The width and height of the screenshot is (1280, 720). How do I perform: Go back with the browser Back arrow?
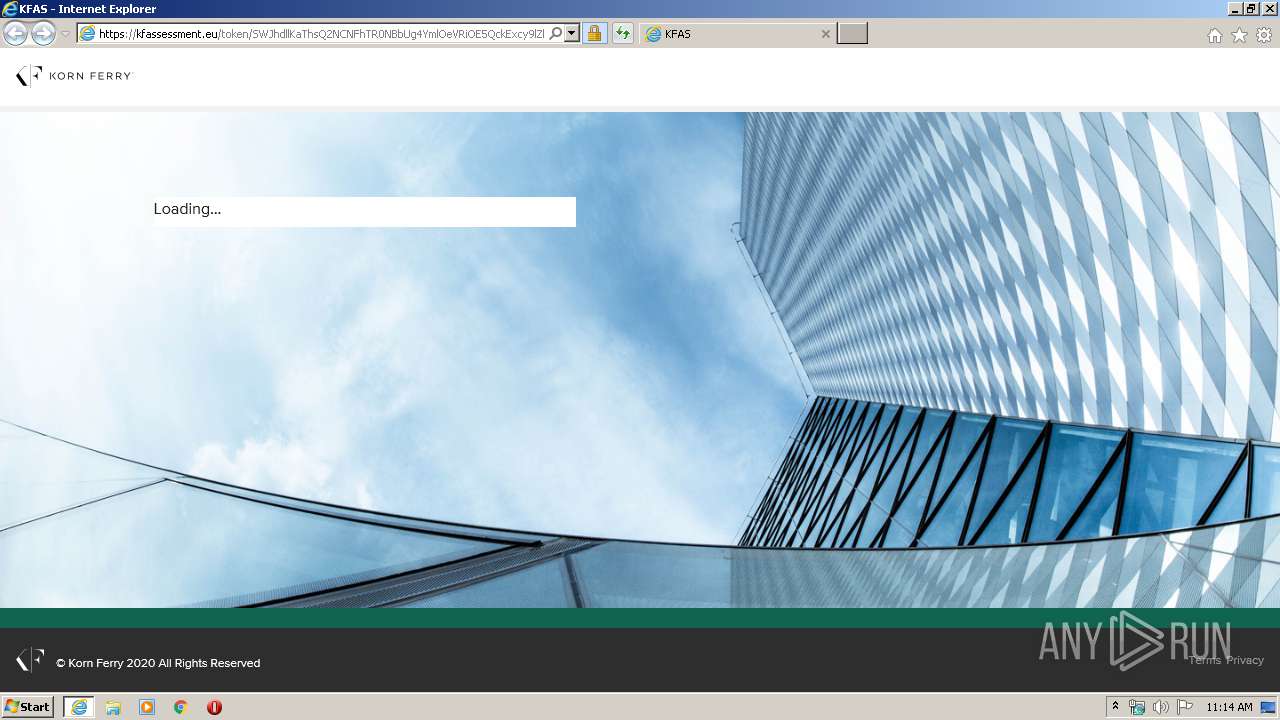click(16, 34)
